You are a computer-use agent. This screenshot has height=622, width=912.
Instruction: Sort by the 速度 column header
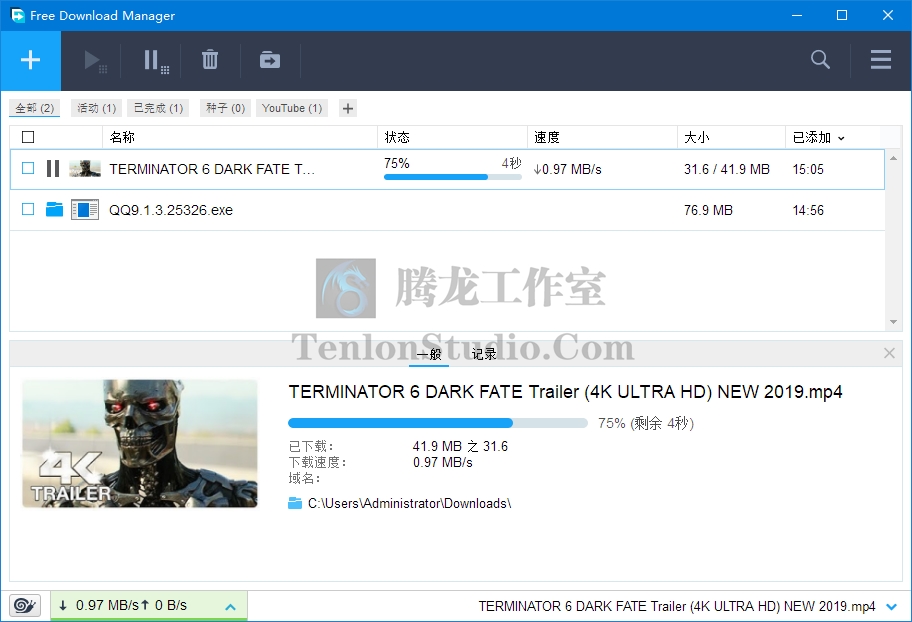tap(603, 137)
